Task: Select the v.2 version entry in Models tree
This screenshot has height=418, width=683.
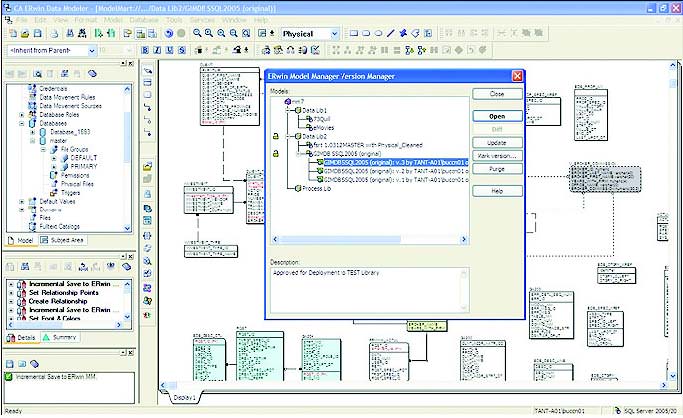Action: point(396,171)
